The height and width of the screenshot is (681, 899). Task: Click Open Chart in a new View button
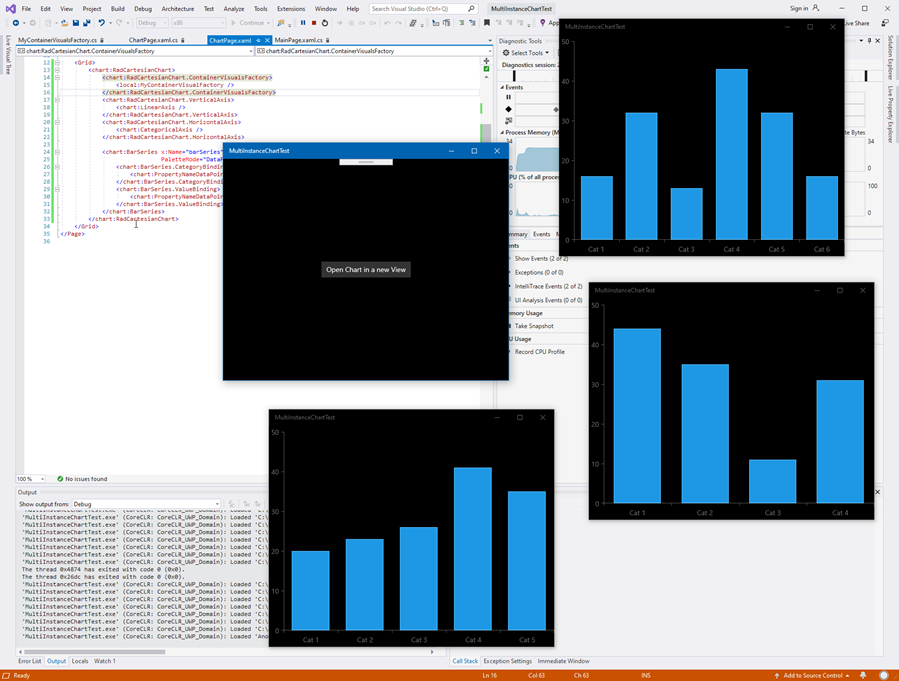(366, 269)
